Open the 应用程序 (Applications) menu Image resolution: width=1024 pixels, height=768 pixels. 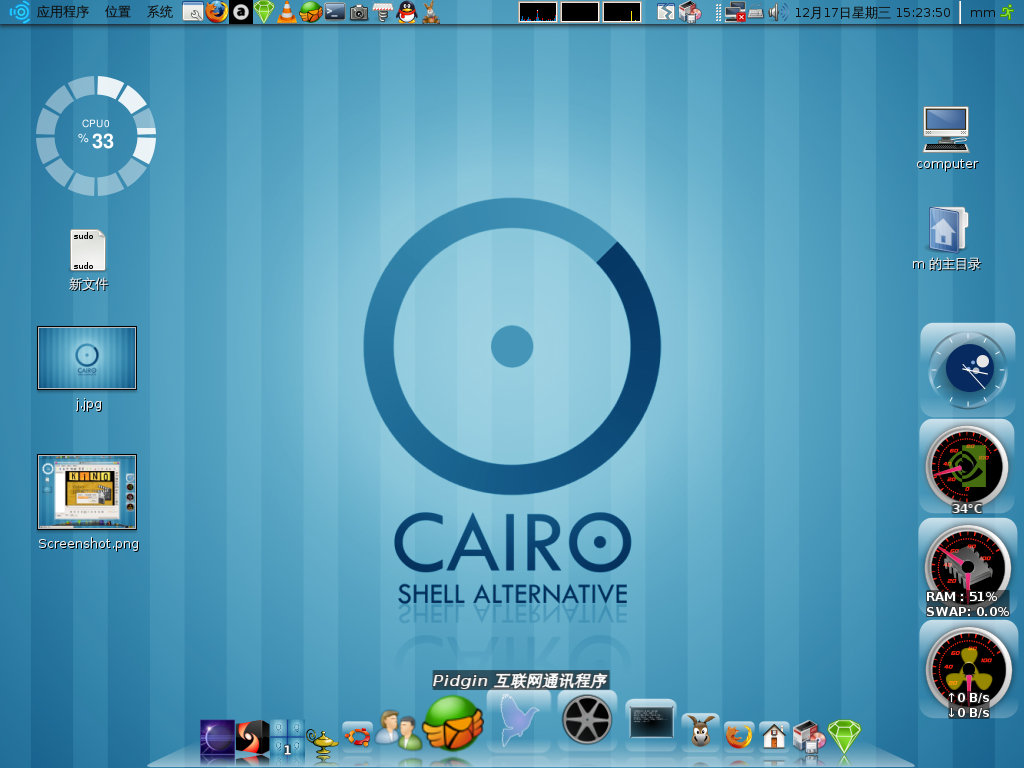point(63,12)
